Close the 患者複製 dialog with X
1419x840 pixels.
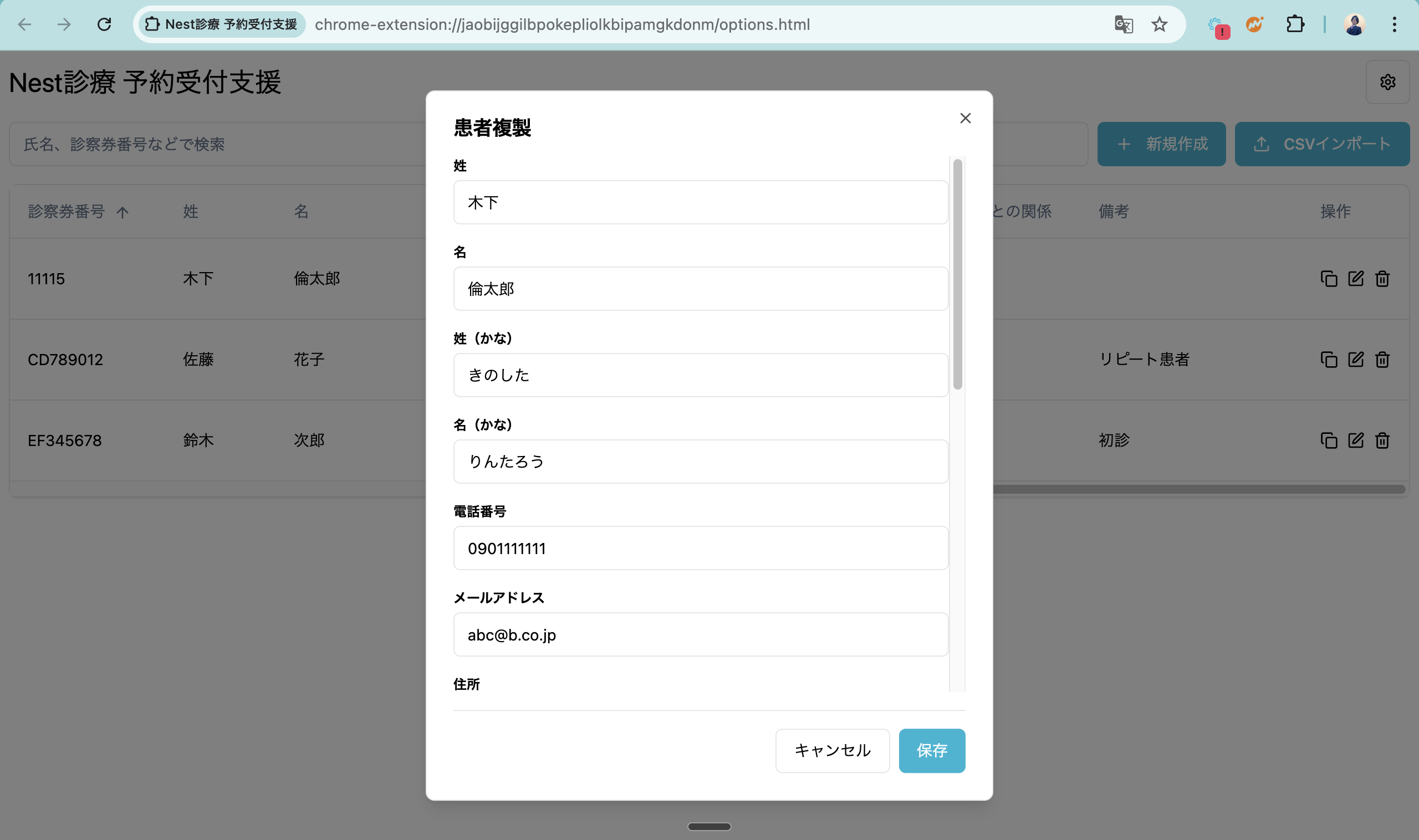click(966, 117)
